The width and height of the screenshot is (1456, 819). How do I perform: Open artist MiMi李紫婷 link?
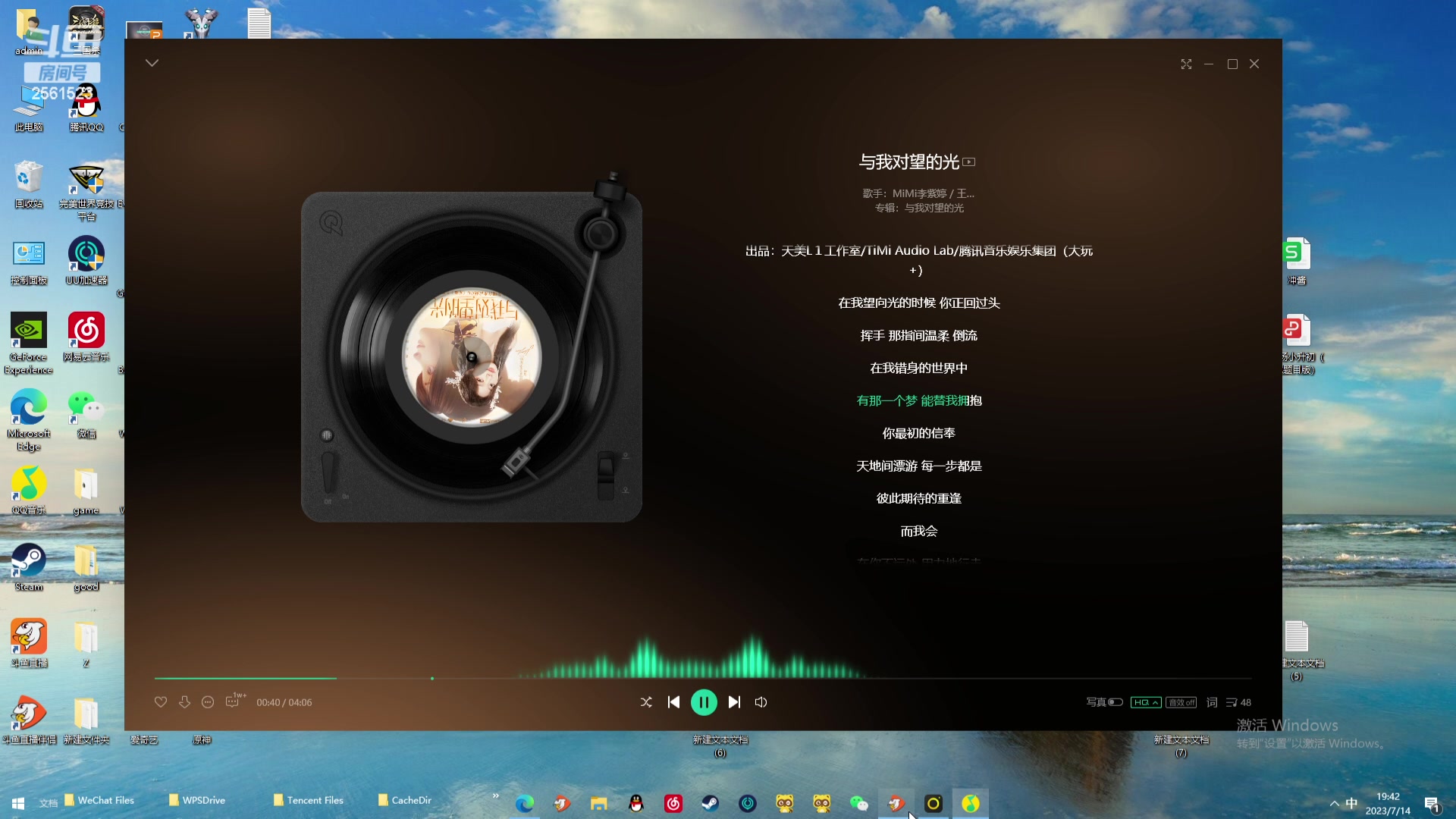(x=919, y=193)
